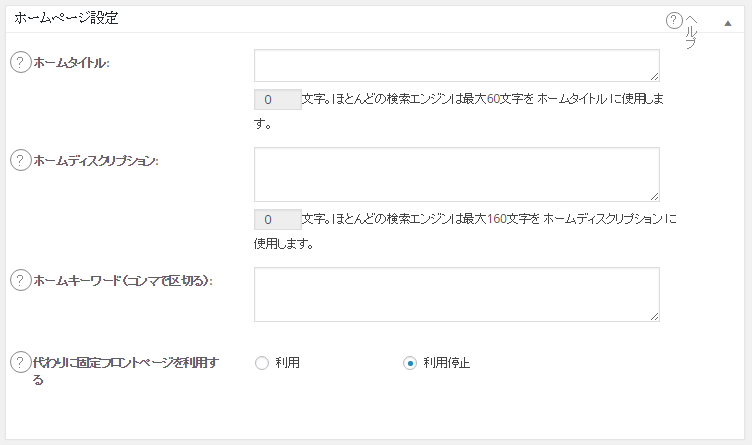
Task: Click the ホームタイトル: label
Action: (71, 63)
